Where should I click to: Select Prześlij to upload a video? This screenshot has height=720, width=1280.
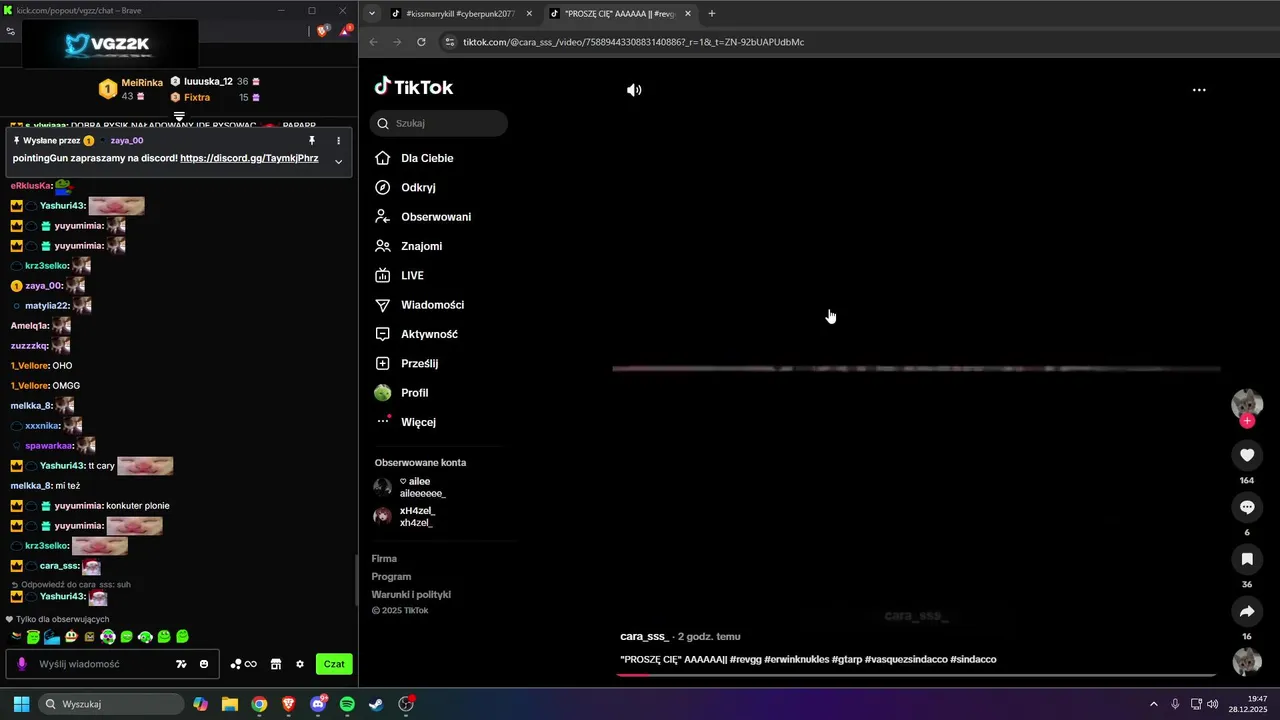(419, 364)
